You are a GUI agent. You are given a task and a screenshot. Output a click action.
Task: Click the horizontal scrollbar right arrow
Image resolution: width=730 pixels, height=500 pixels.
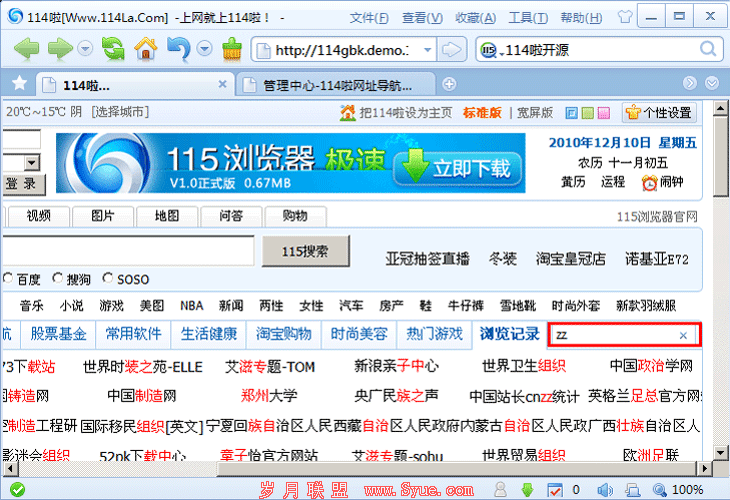[x=705, y=468]
